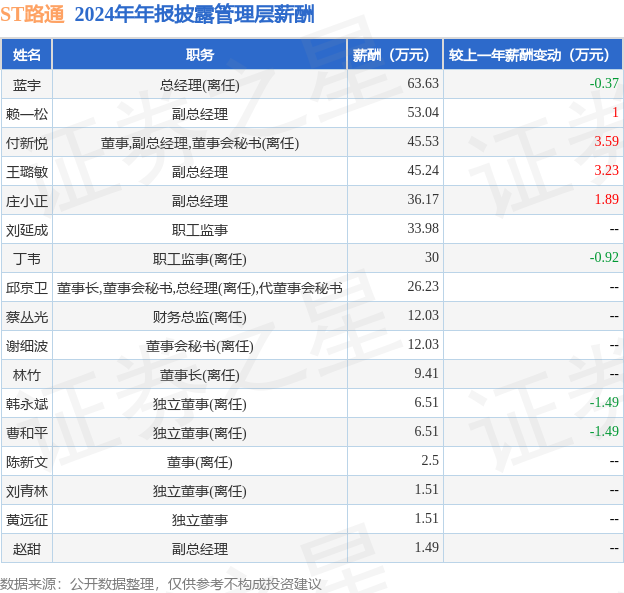Click the 董事长(离任) cell
This screenshot has width=624, height=593.
click(200, 376)
